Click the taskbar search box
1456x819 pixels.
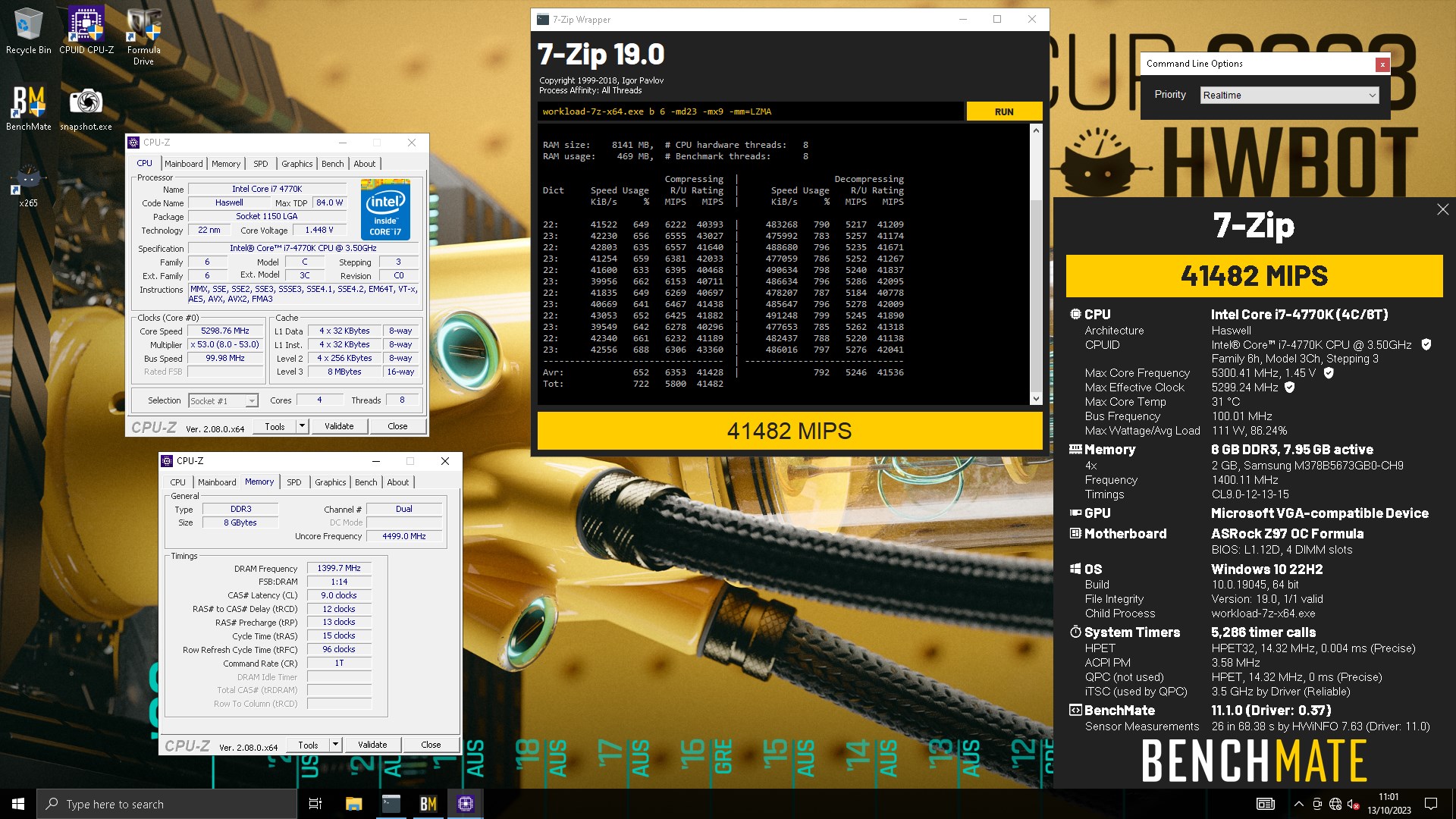click(167, 804)
